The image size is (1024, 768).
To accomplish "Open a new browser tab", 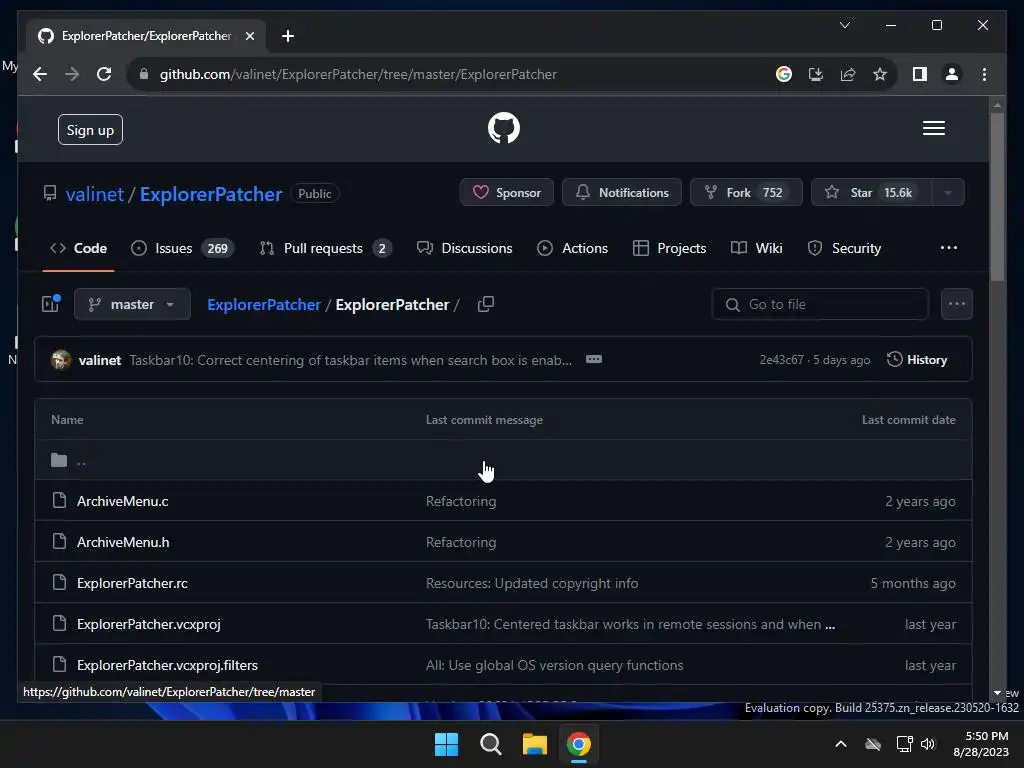I will click(x=288, y=36).
